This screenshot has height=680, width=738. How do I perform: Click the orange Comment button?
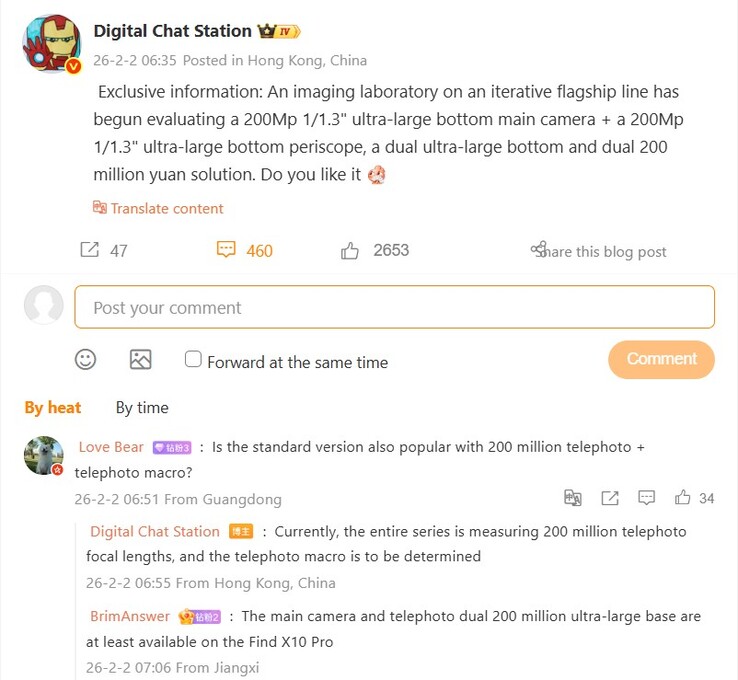click(x=661, y=359)
